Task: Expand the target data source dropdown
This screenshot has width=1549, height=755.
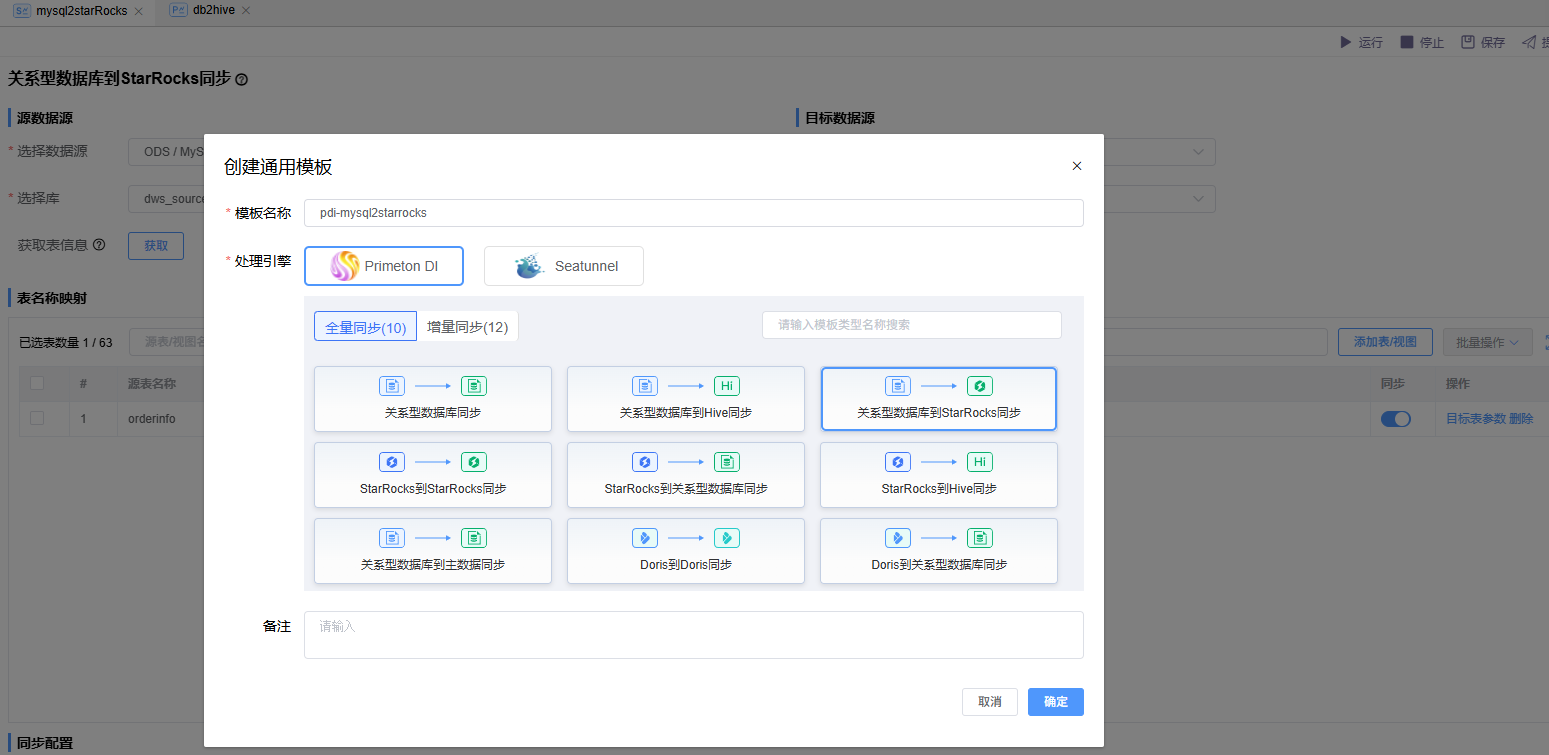Action: pos(1198,152)
